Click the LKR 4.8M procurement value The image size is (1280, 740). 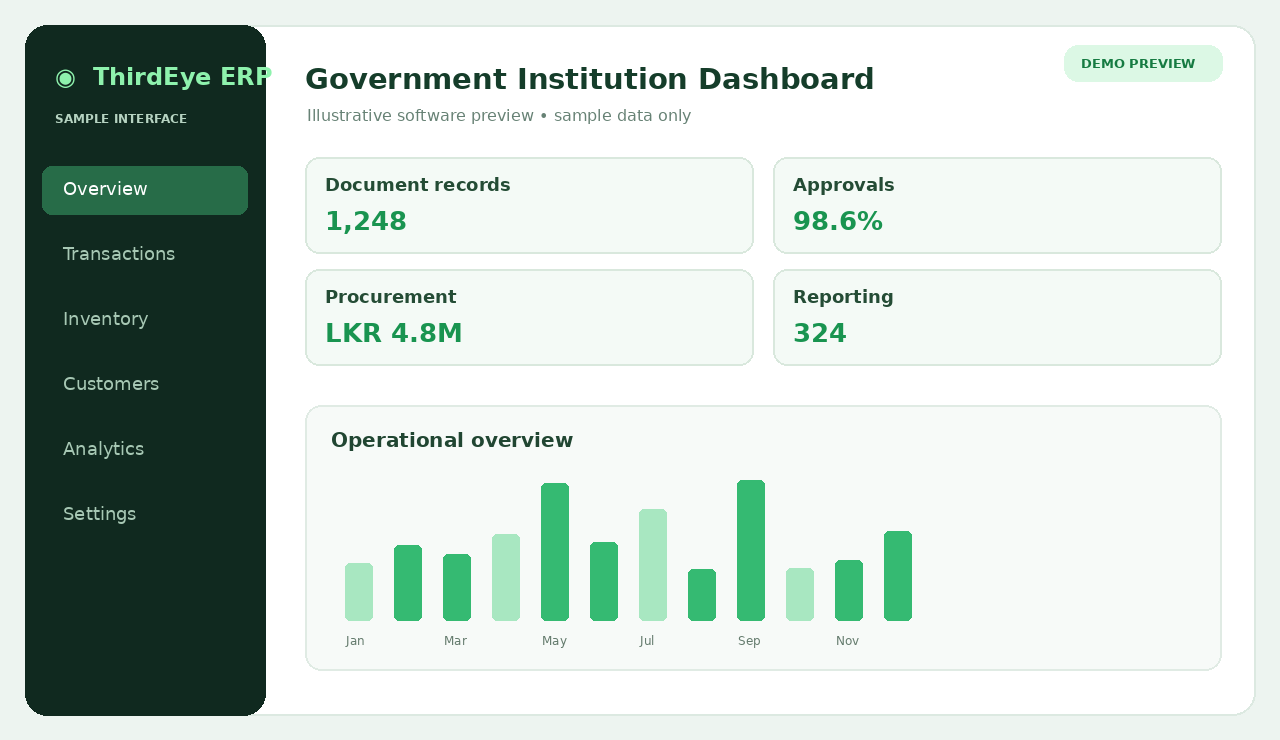tap(394, 334)
